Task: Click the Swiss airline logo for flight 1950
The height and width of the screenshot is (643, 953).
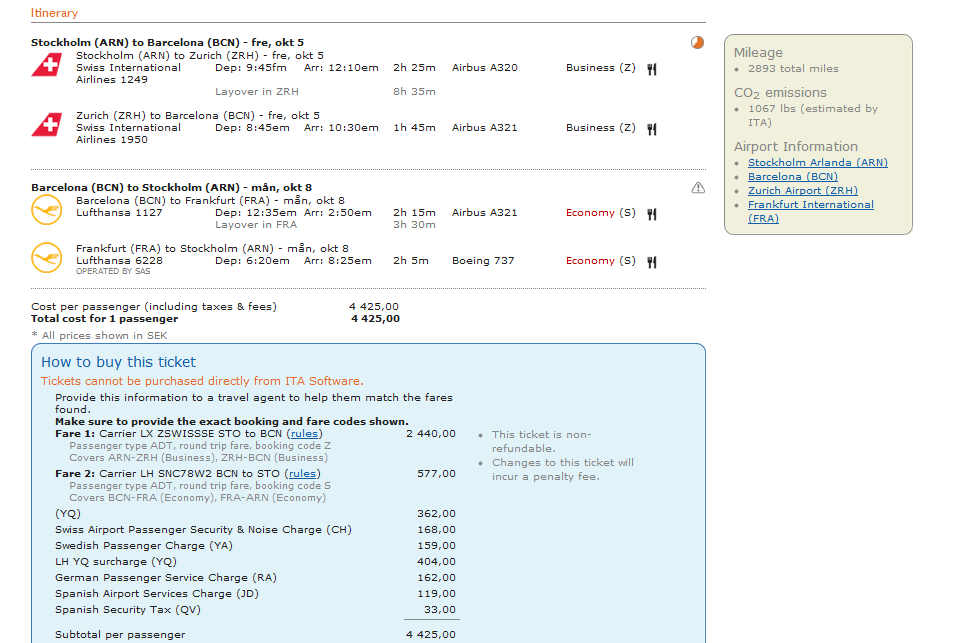Action: [47, 125]
